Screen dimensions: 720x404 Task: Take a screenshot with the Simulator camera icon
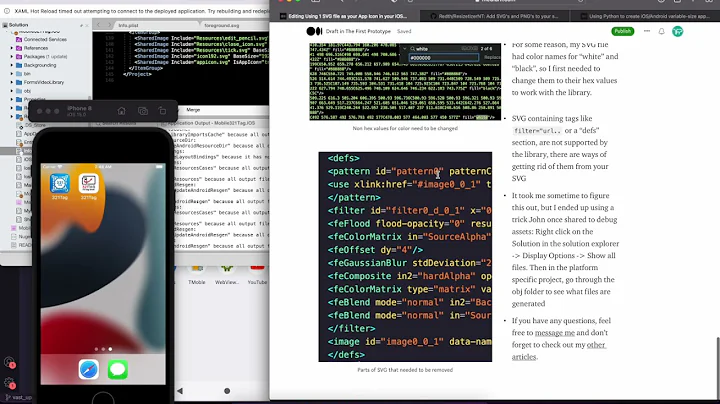click(143, 111)
